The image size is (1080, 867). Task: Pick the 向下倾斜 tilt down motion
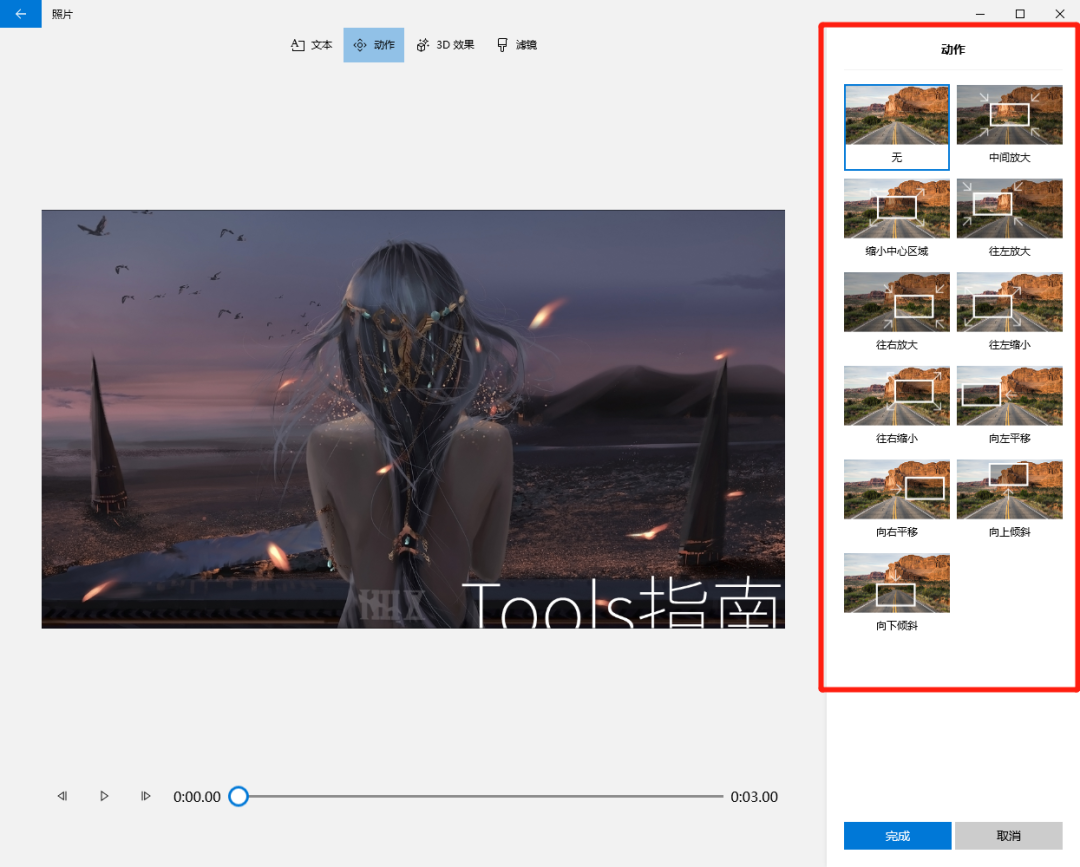pos(897,594)
